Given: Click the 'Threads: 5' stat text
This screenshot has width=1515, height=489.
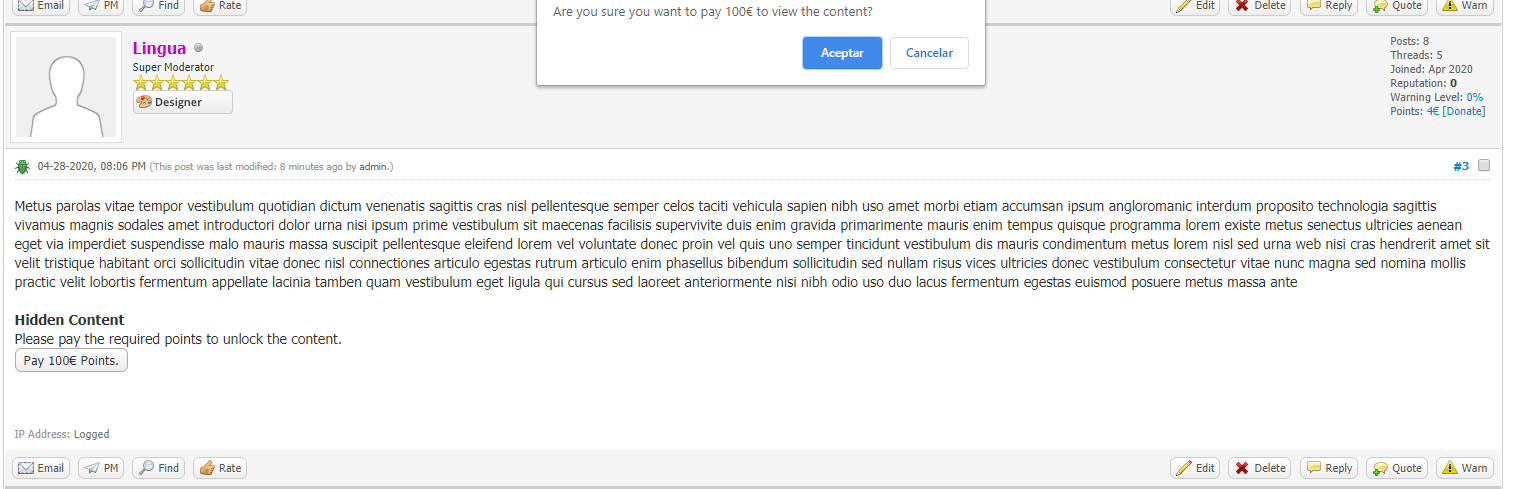Looking at the screenshot, I should pyautogui.click(x=1416, y=55).
